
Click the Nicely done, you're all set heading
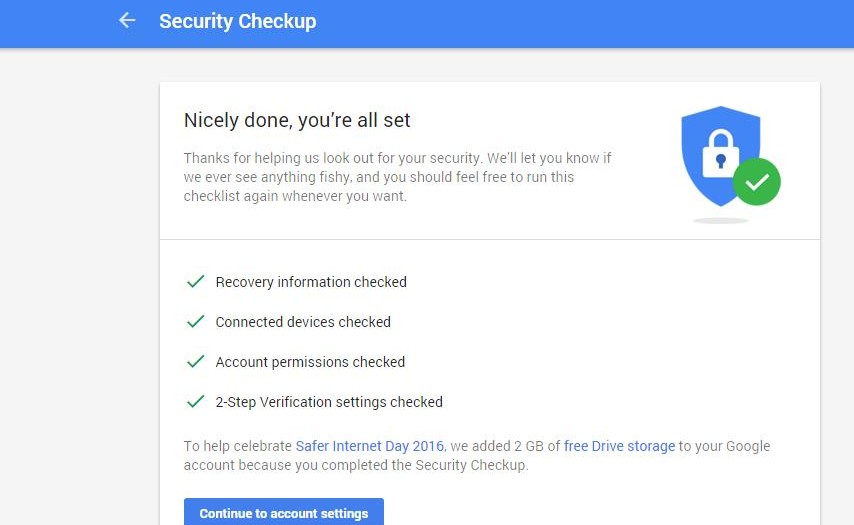point(297,120)
